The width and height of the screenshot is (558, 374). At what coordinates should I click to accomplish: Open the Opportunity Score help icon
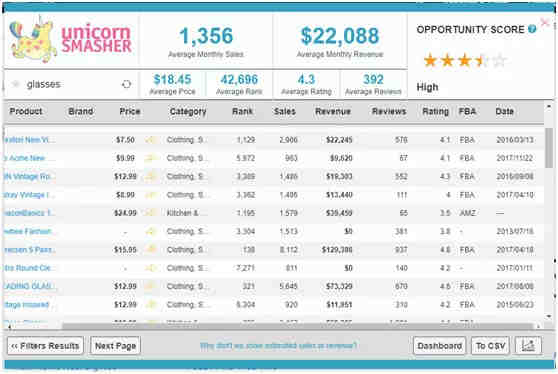532,29
